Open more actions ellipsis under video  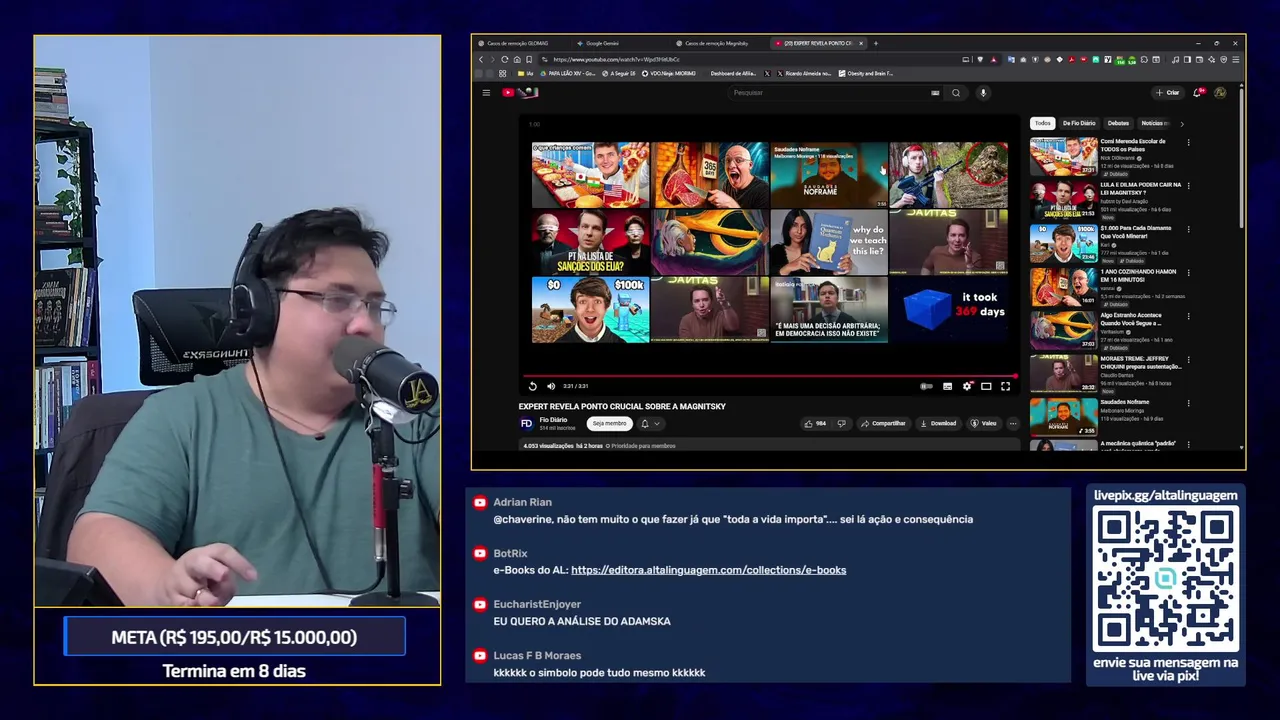coord(1012,423)
